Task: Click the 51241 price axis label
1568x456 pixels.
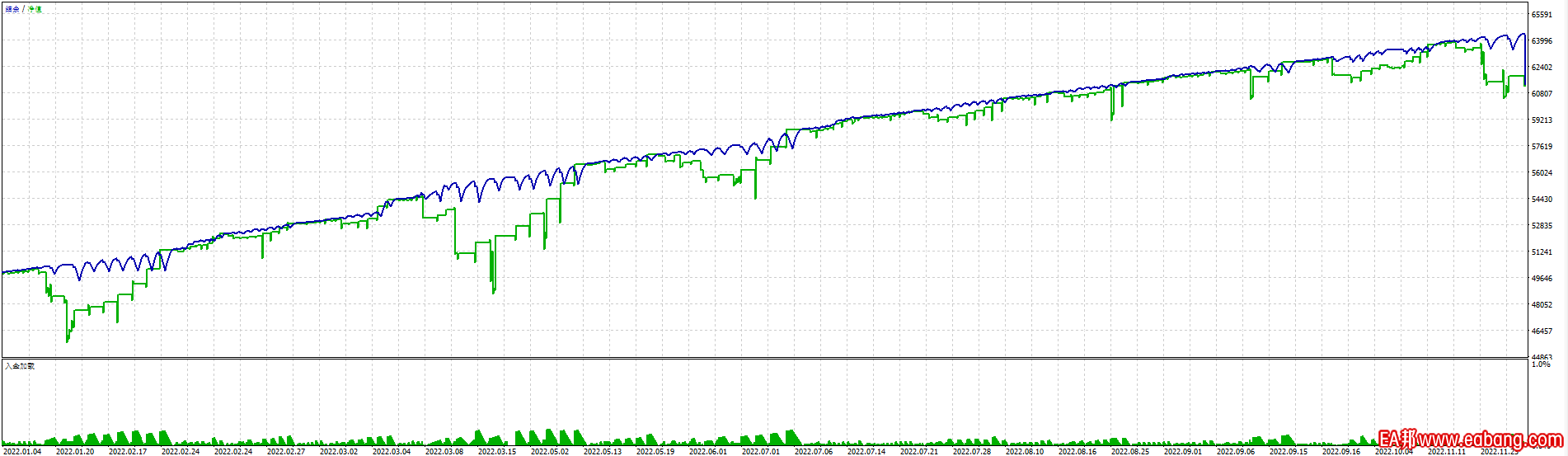Action: pos(1542,252)
